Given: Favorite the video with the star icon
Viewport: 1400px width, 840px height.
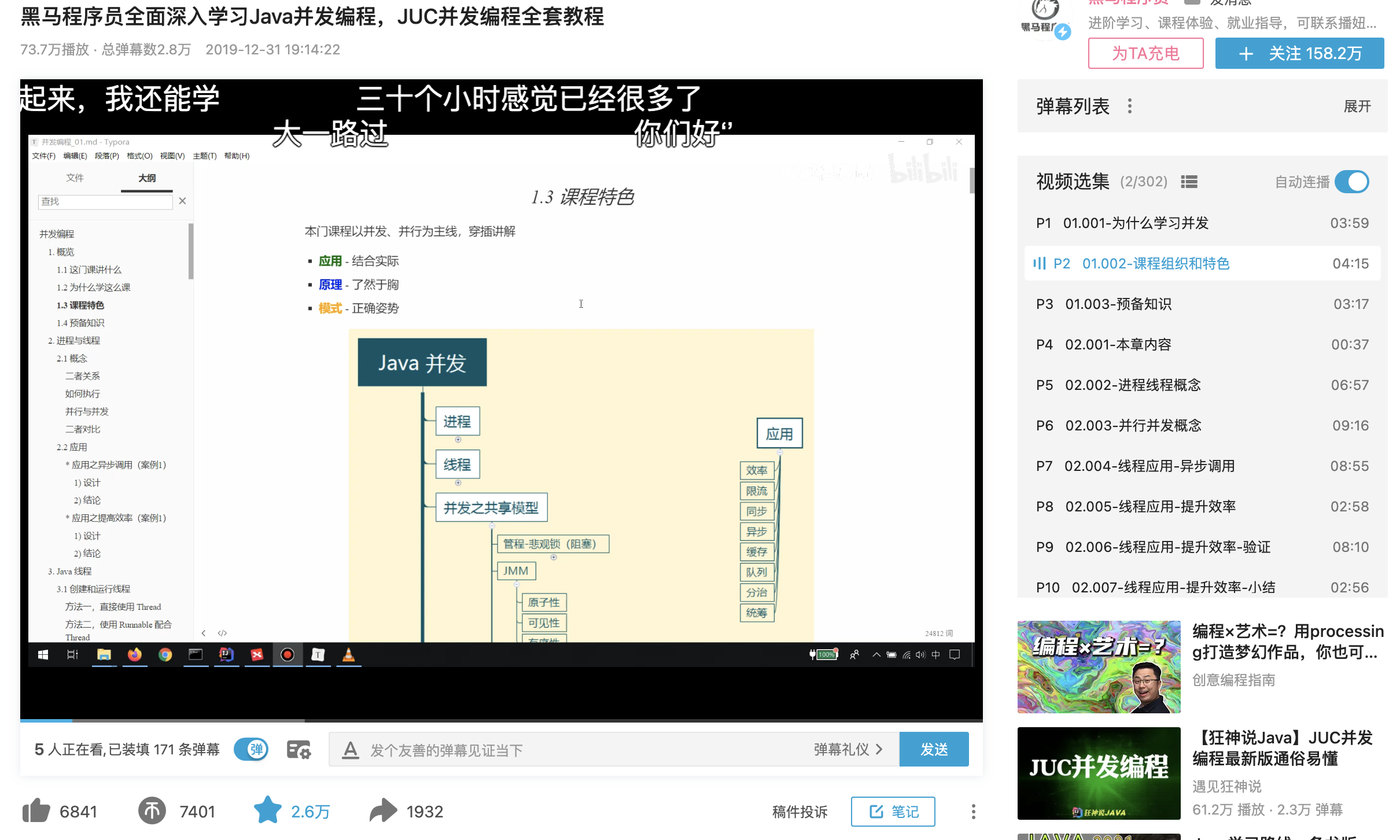Looking at the screenshot, I should (x=267, y=811).
